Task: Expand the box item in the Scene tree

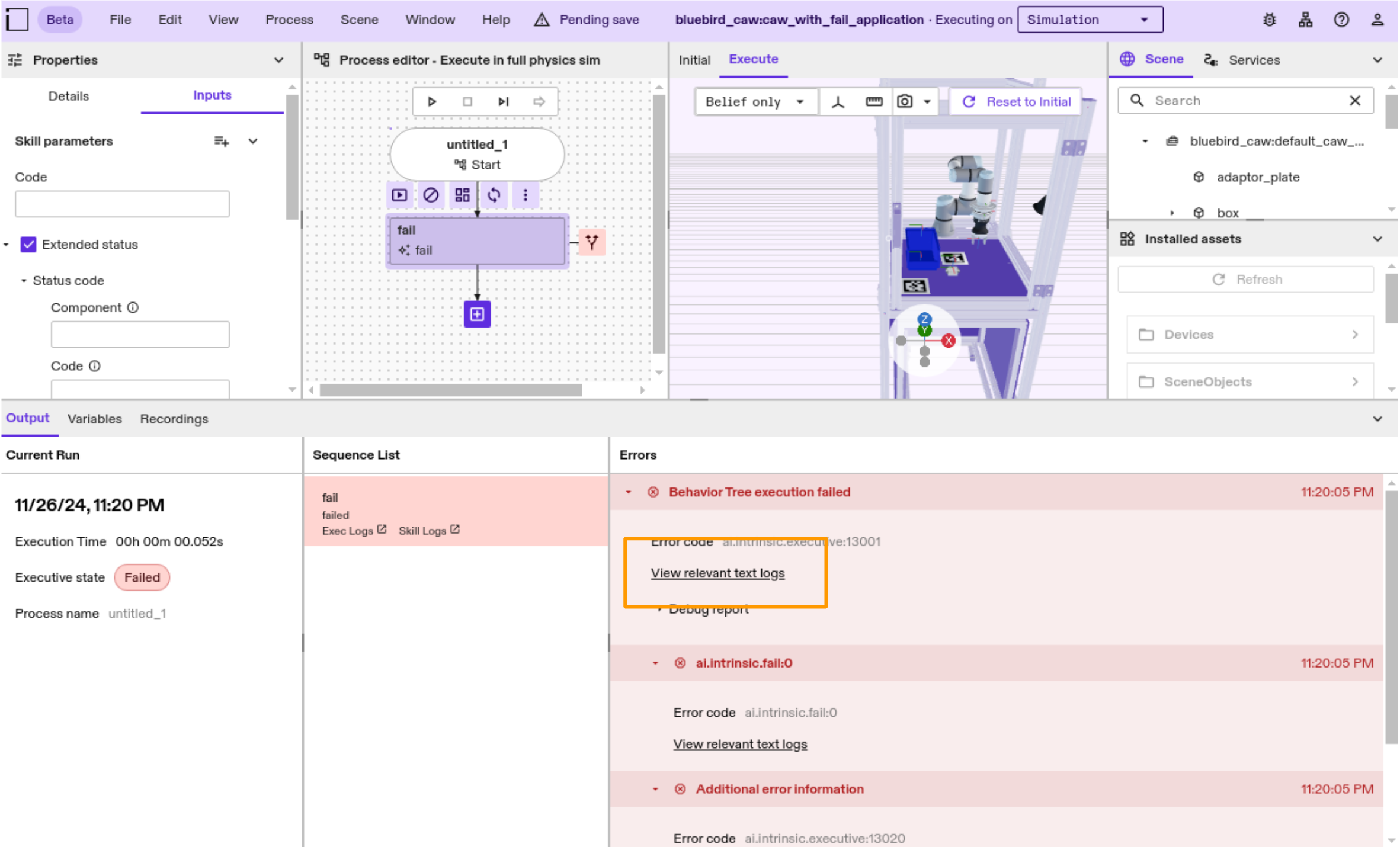Action: [1172, 212]
